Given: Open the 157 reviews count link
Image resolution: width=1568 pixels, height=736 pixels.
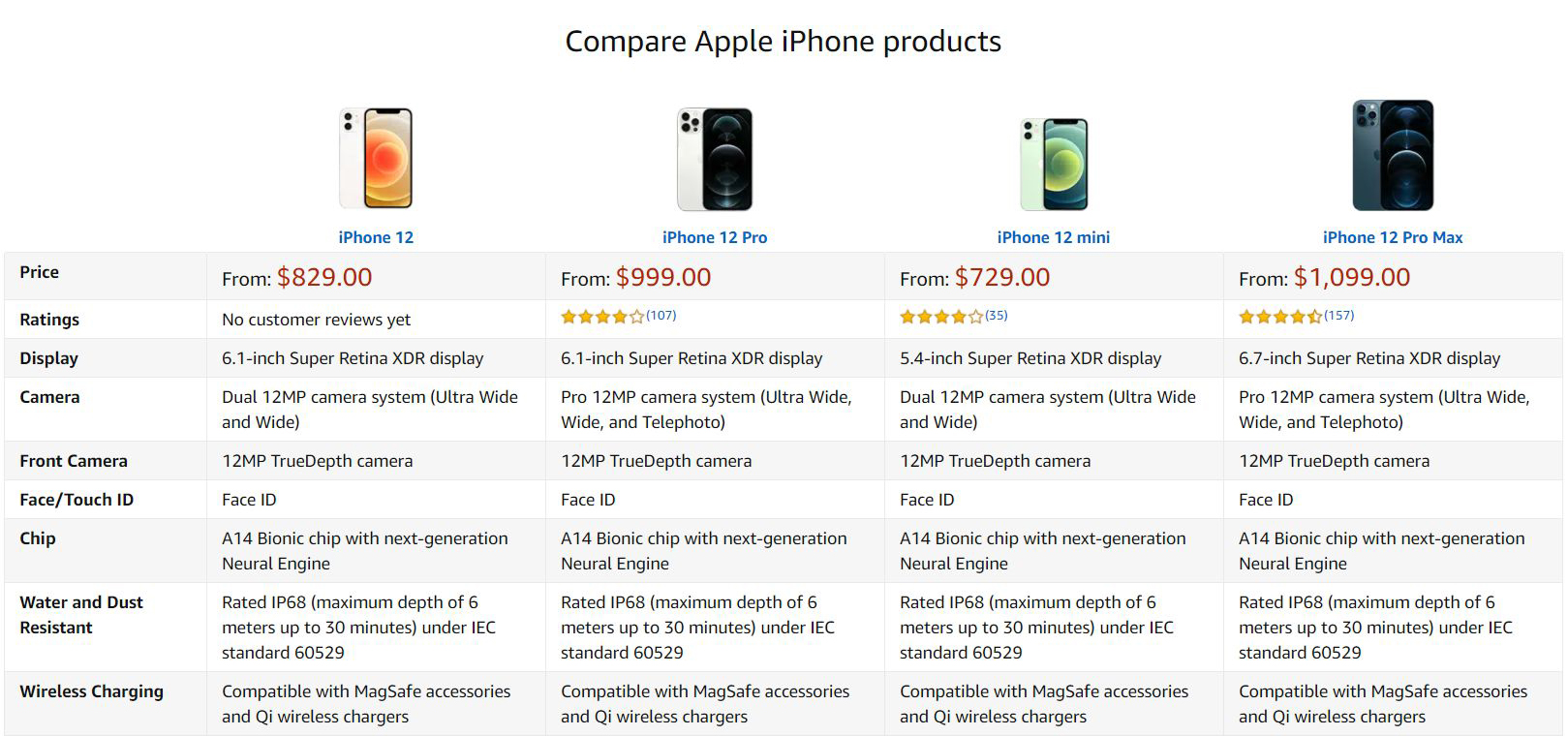Looking at the screenshot, I should (x=1339, y=316).
